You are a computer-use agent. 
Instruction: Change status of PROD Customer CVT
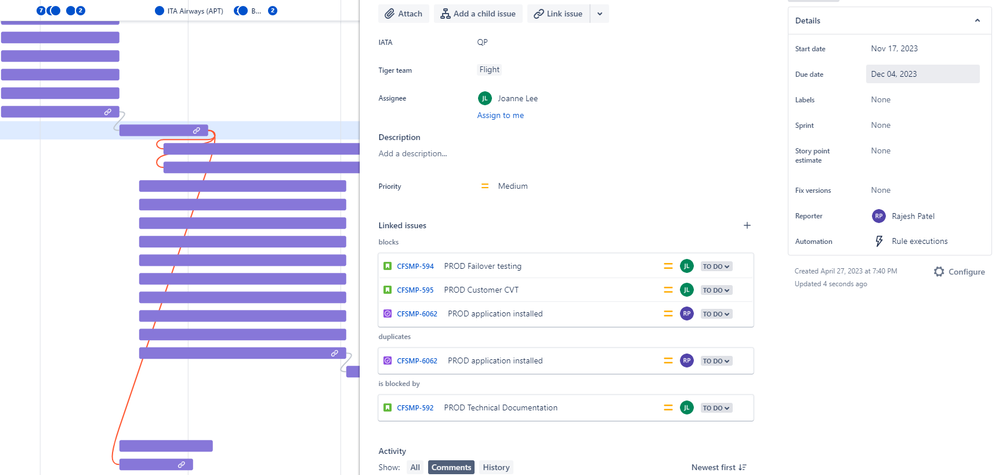717,290
